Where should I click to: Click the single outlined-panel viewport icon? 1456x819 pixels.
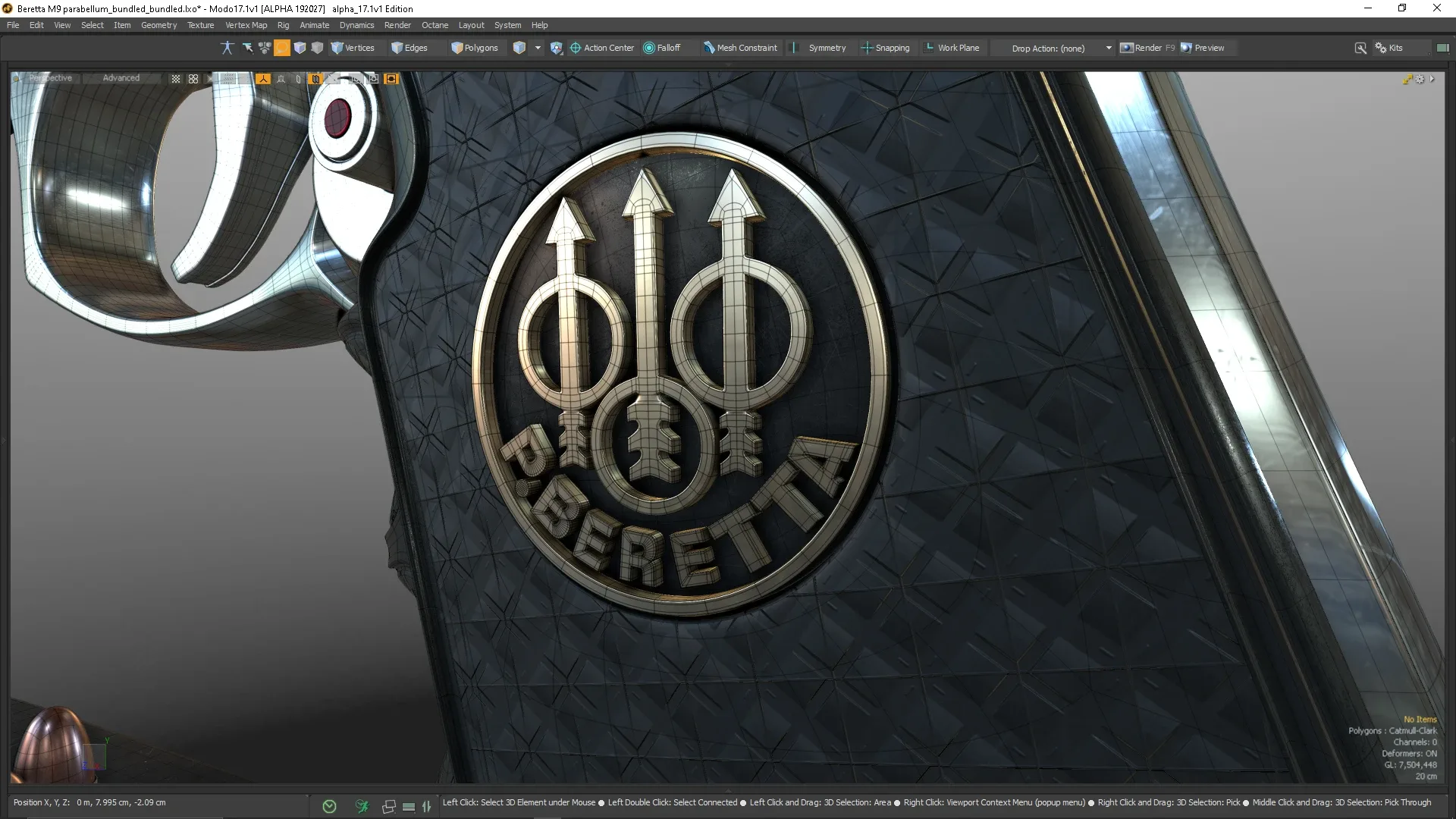tap(298, 79)
